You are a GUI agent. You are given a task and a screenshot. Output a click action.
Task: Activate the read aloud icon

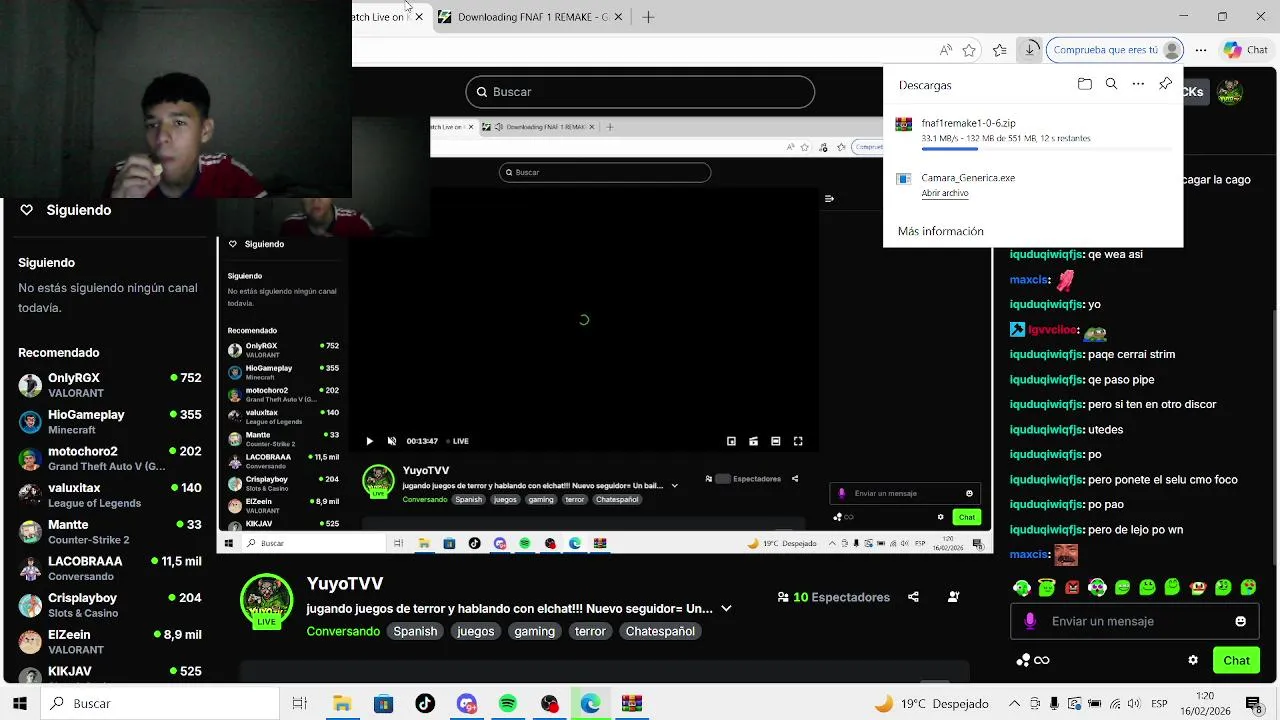click(x=945, y=50)
